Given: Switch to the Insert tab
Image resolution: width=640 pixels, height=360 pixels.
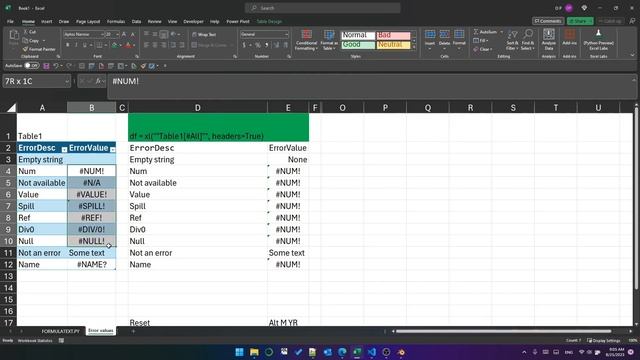Looking at the screenshot, I should point(47,21).
